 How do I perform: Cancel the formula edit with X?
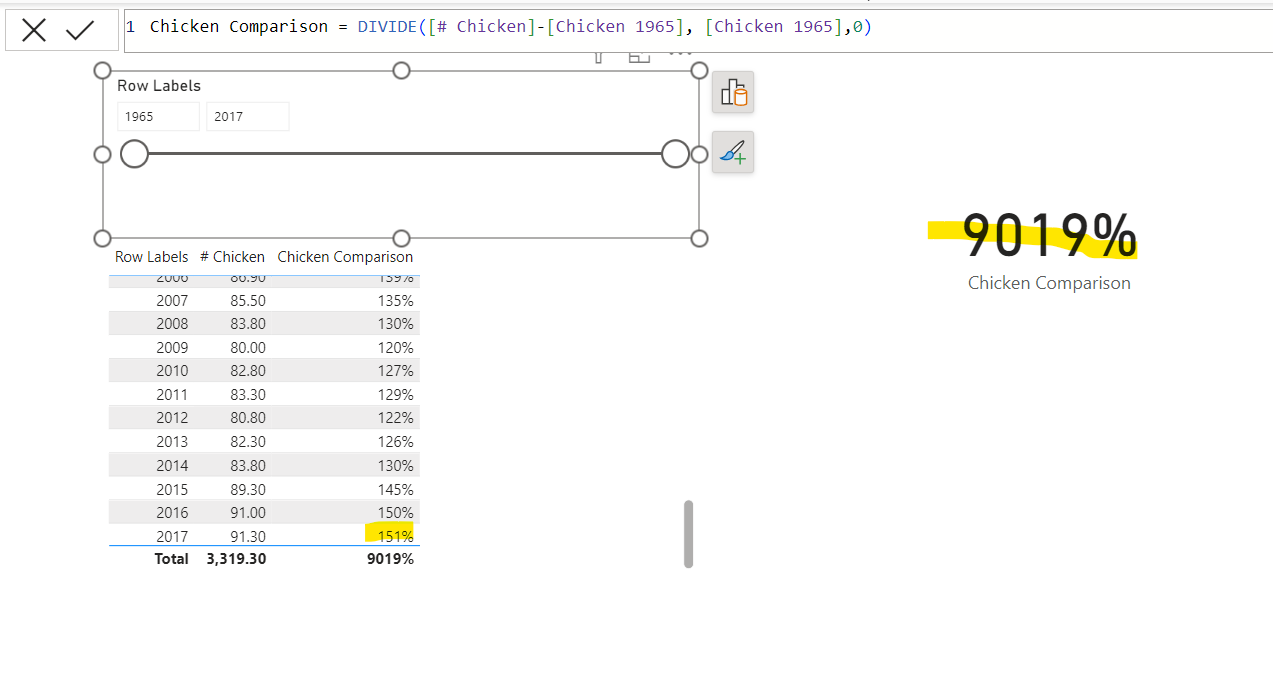[x=34, y=31]
